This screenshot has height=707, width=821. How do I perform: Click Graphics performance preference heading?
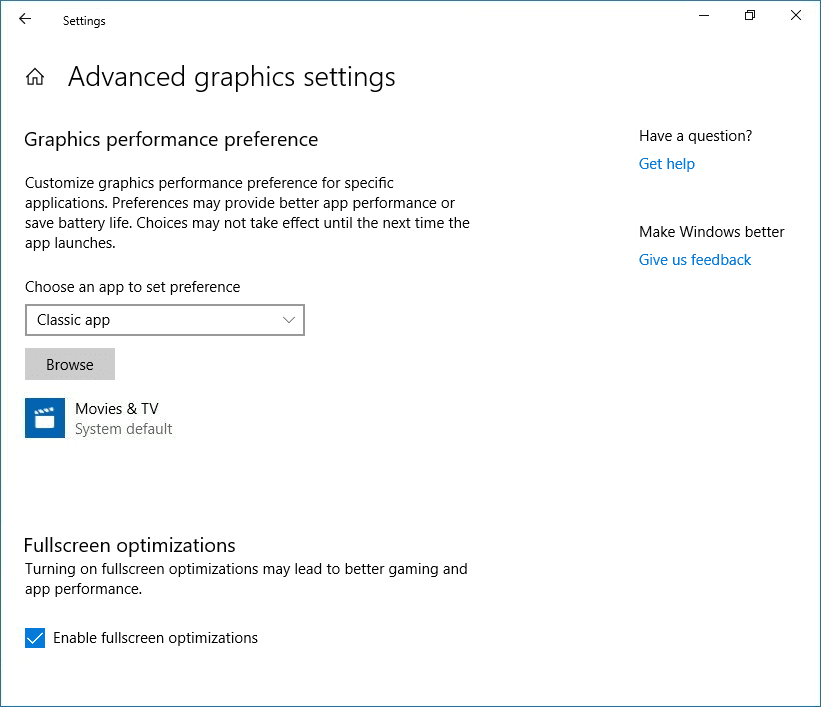(x=171, y=140)
